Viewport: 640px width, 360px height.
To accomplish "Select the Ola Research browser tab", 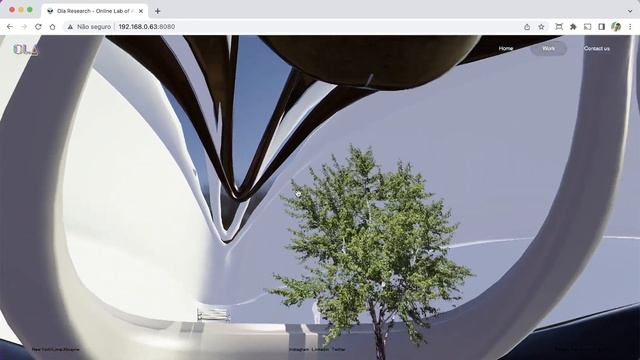I will 95,11.
